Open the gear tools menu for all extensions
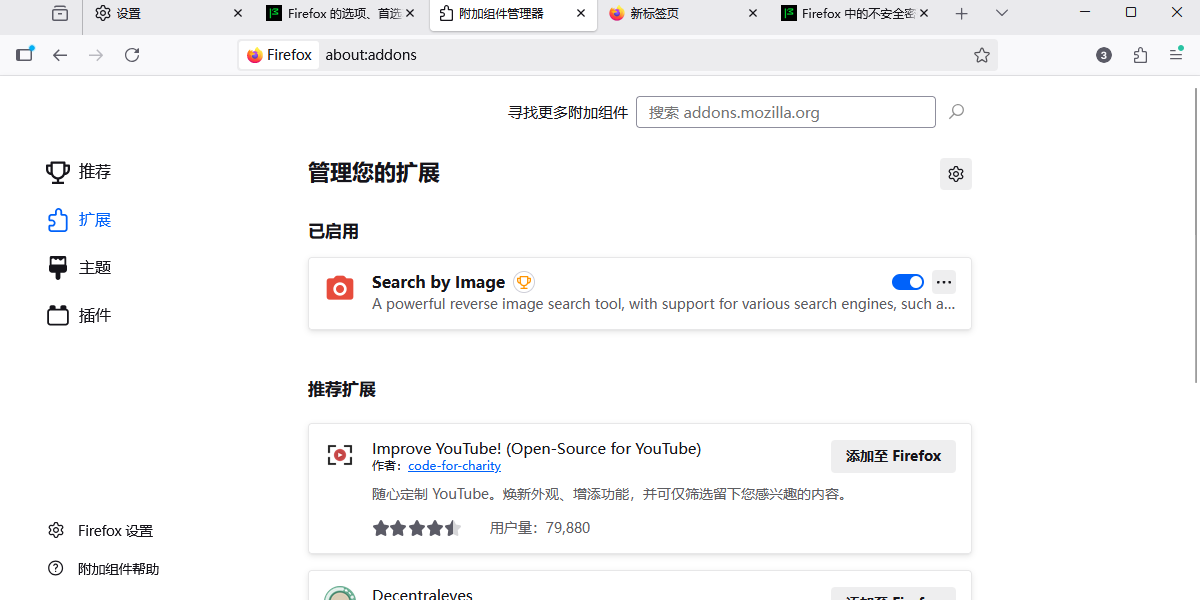Viewport: 1200px width, 600px height. click(x=956, y=174)
